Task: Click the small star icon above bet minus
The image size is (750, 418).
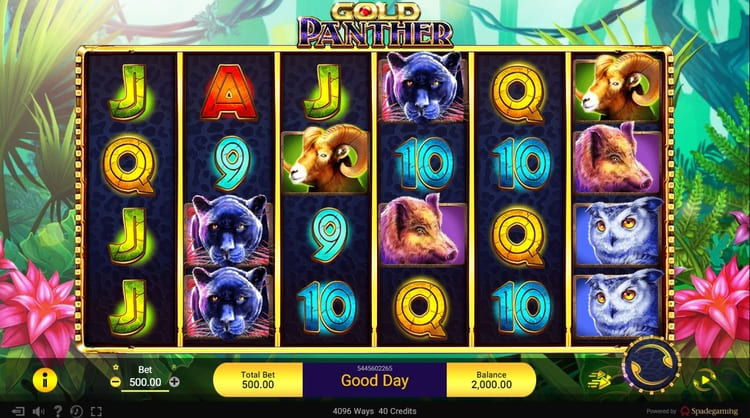Action: pyautogui.click(x=115, y=367)
